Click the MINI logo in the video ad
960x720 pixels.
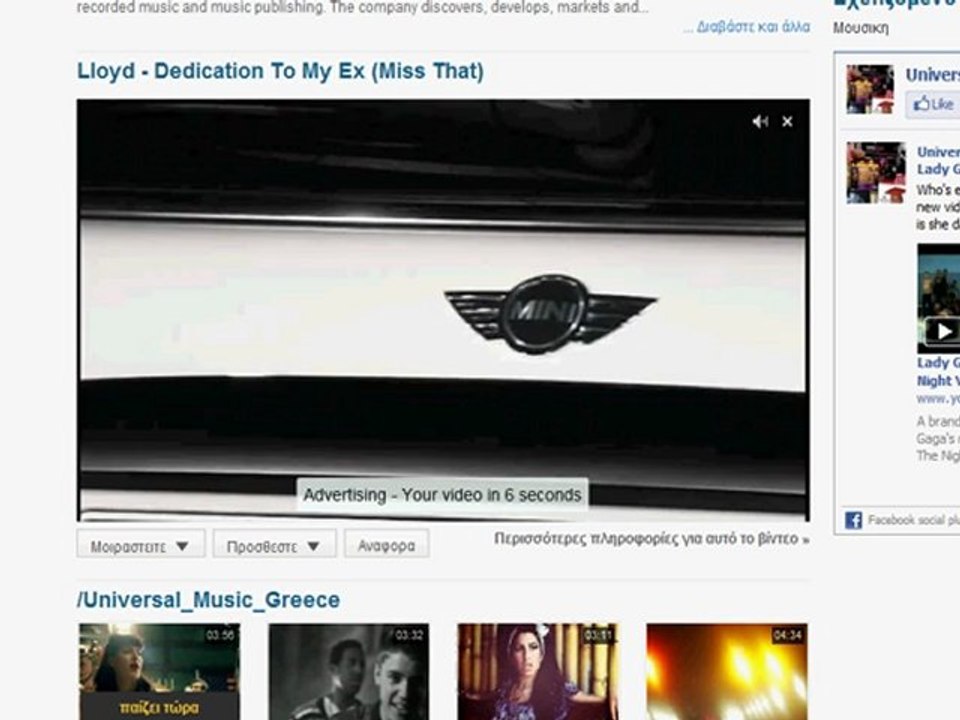click(x=550, y=313)
